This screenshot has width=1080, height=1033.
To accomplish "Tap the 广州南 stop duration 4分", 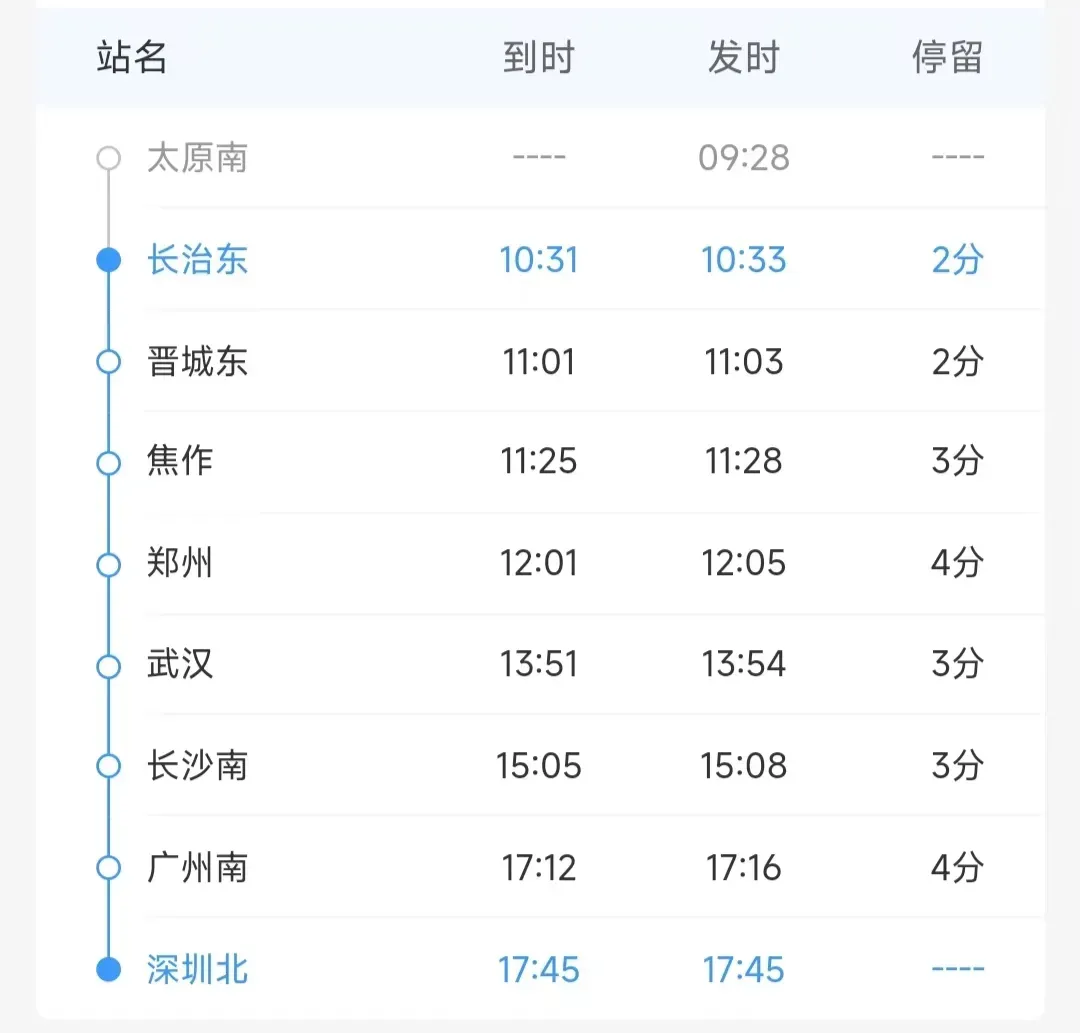I will [x=957, y=867].
